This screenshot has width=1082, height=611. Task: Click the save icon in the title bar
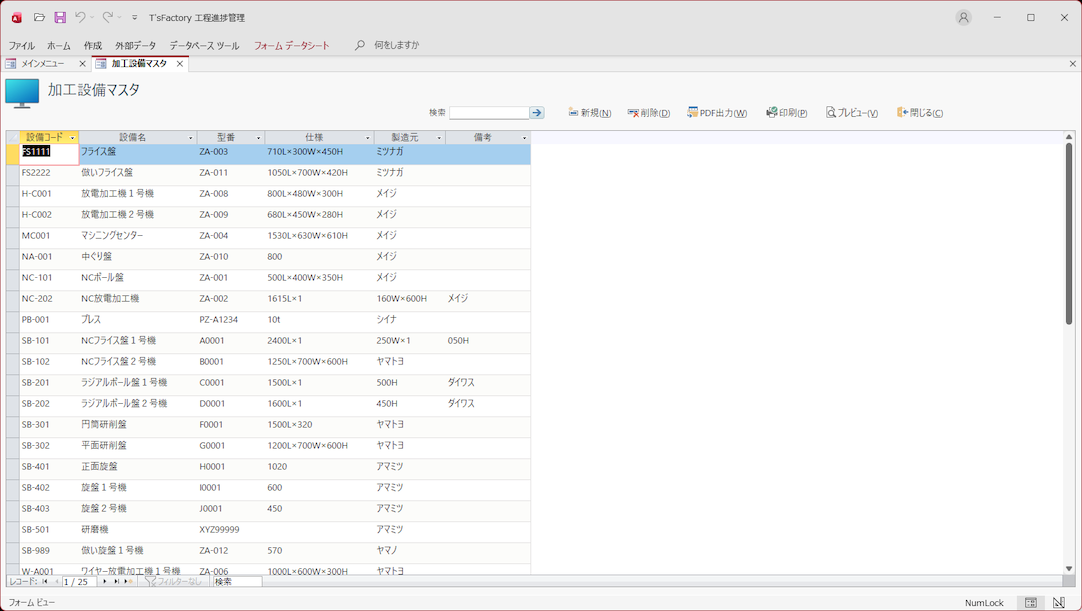60,17
